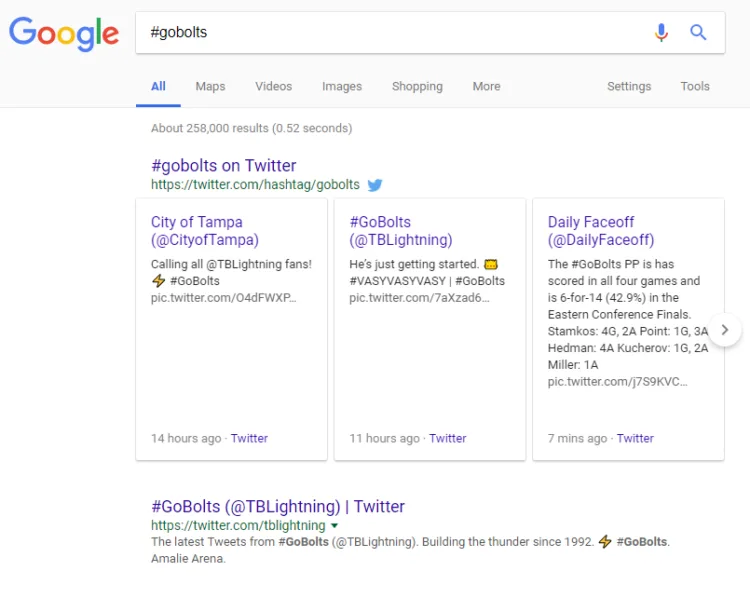Image resolution: width=750 pixels, height=598 pixels.
Task: Click the Twitter bird icon beside hashtag URL
Action: tap(375, 185)
